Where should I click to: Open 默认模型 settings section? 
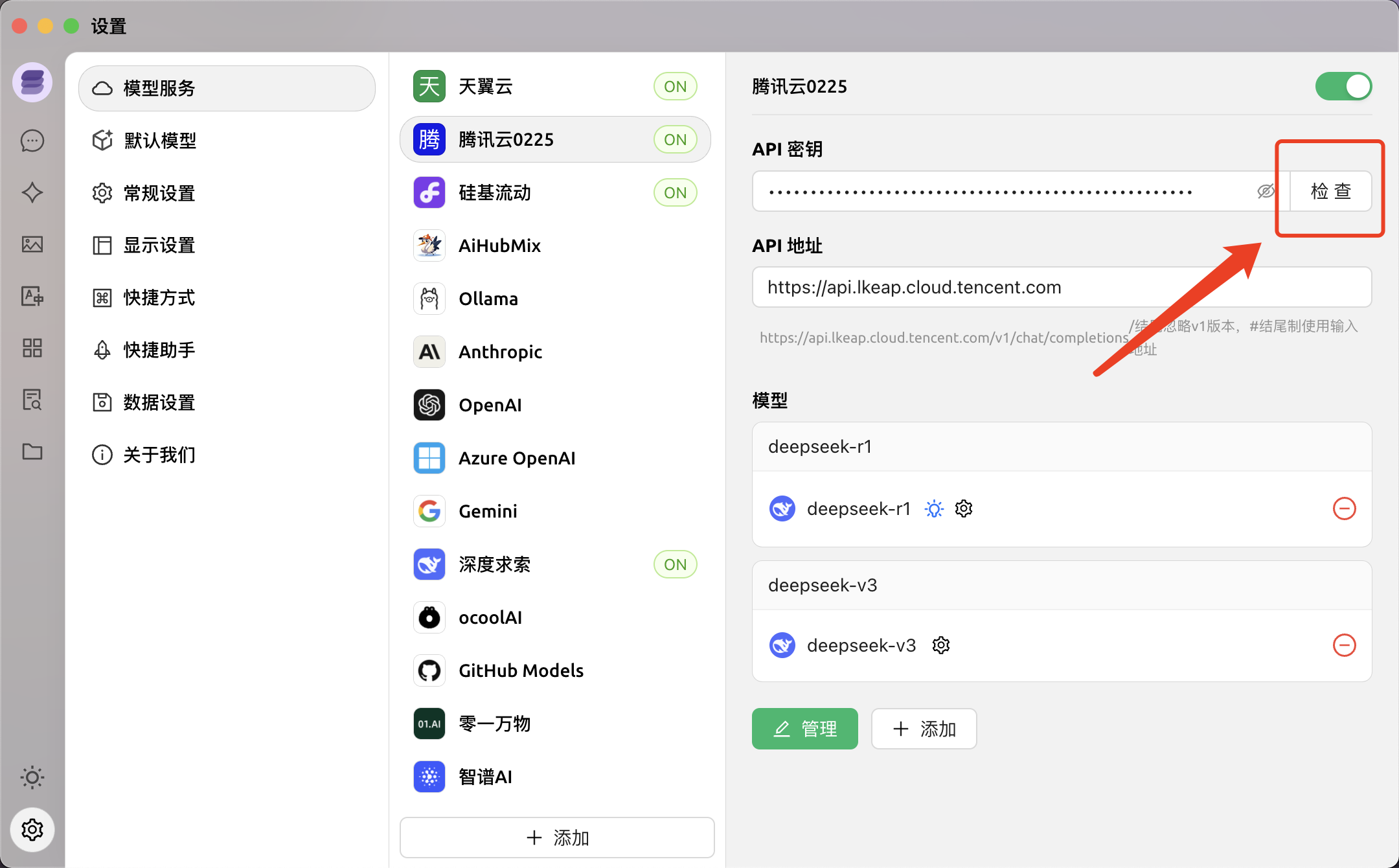[x=161, y=141]
